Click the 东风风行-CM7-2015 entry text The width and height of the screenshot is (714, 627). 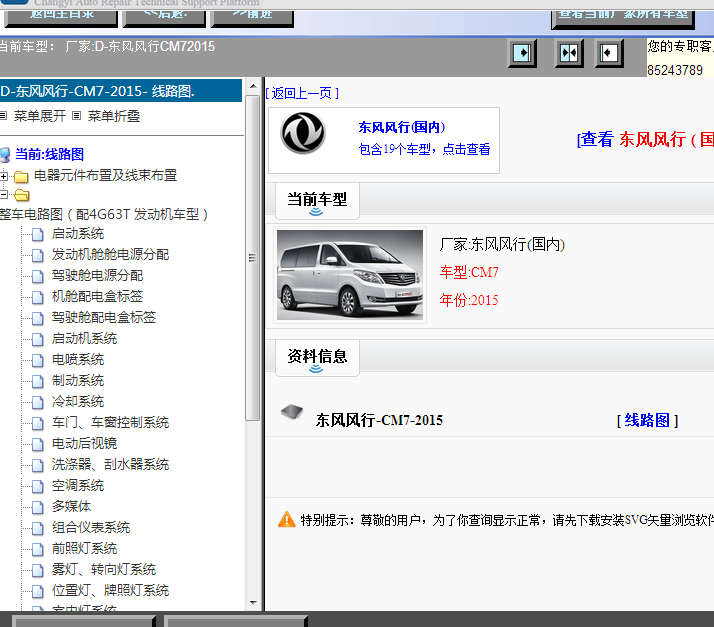tap(379, 420)
